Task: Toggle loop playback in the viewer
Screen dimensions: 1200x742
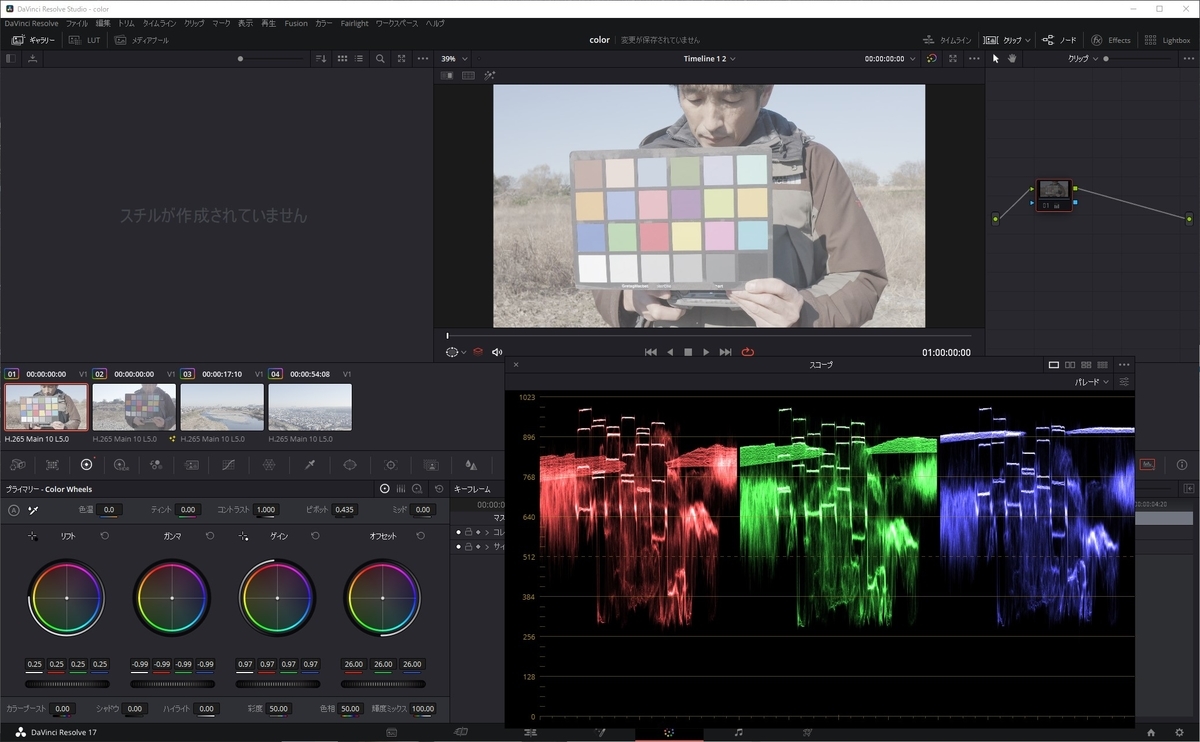Action: [748, 352]
